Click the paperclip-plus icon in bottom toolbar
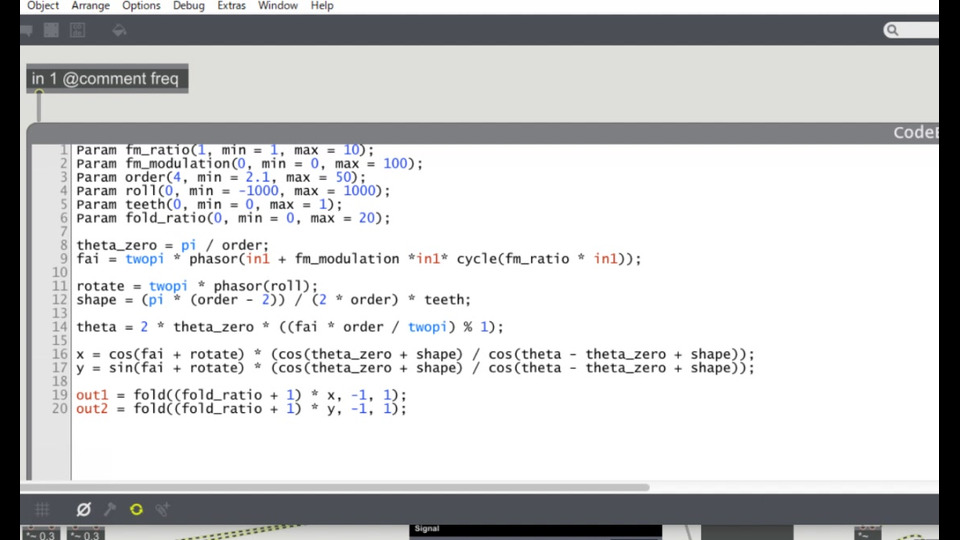Screen dimensions: 960x540 pos(162,509)
